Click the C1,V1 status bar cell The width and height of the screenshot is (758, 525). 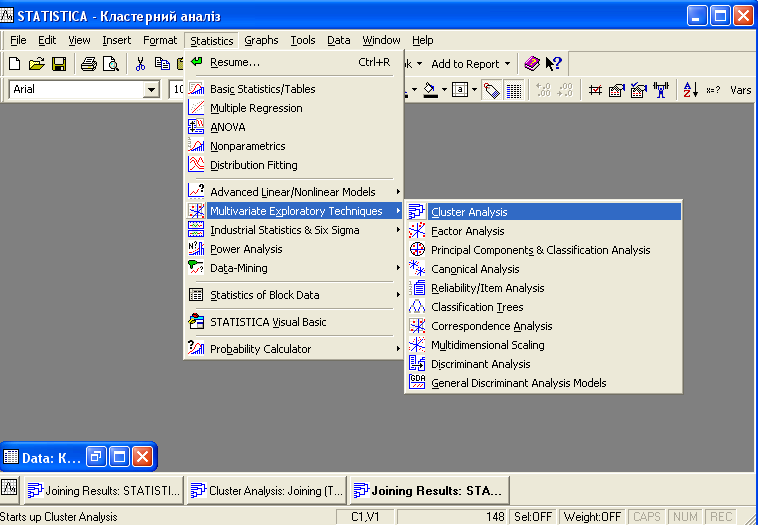[365, 517]
